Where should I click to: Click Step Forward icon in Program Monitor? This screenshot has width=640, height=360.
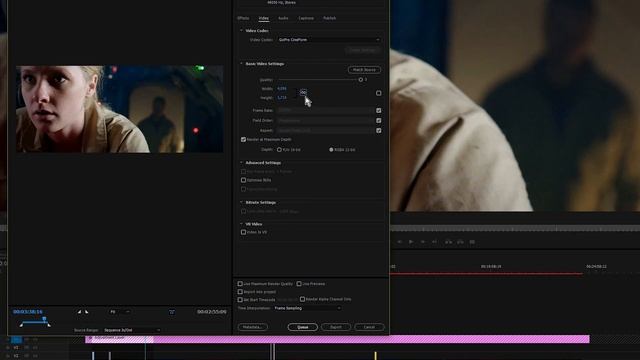coord(423,242)
